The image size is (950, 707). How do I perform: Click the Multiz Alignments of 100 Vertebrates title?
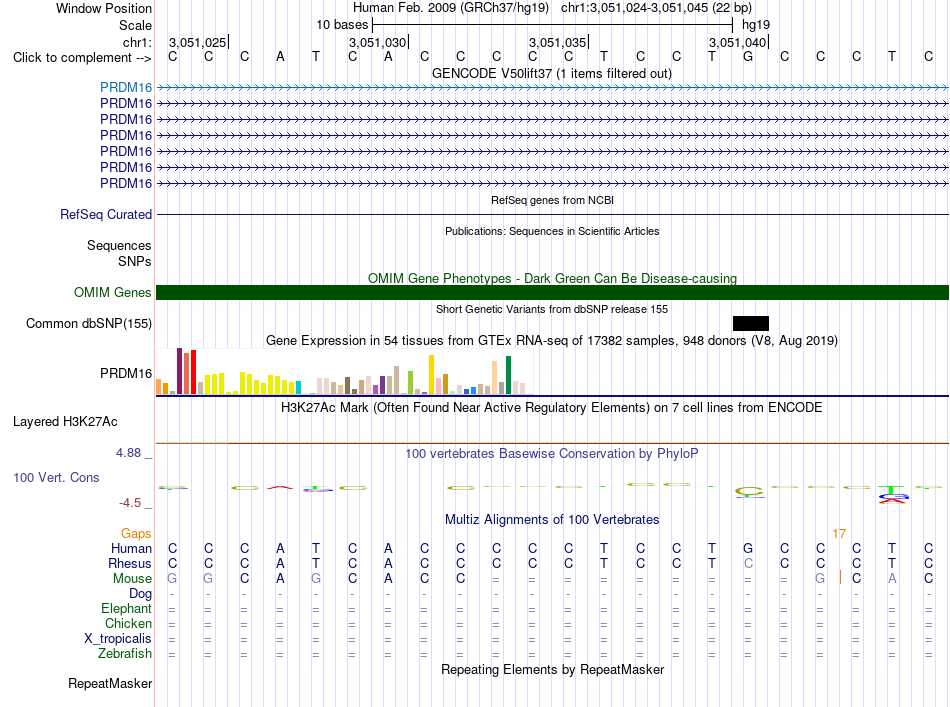coord(552,519)
